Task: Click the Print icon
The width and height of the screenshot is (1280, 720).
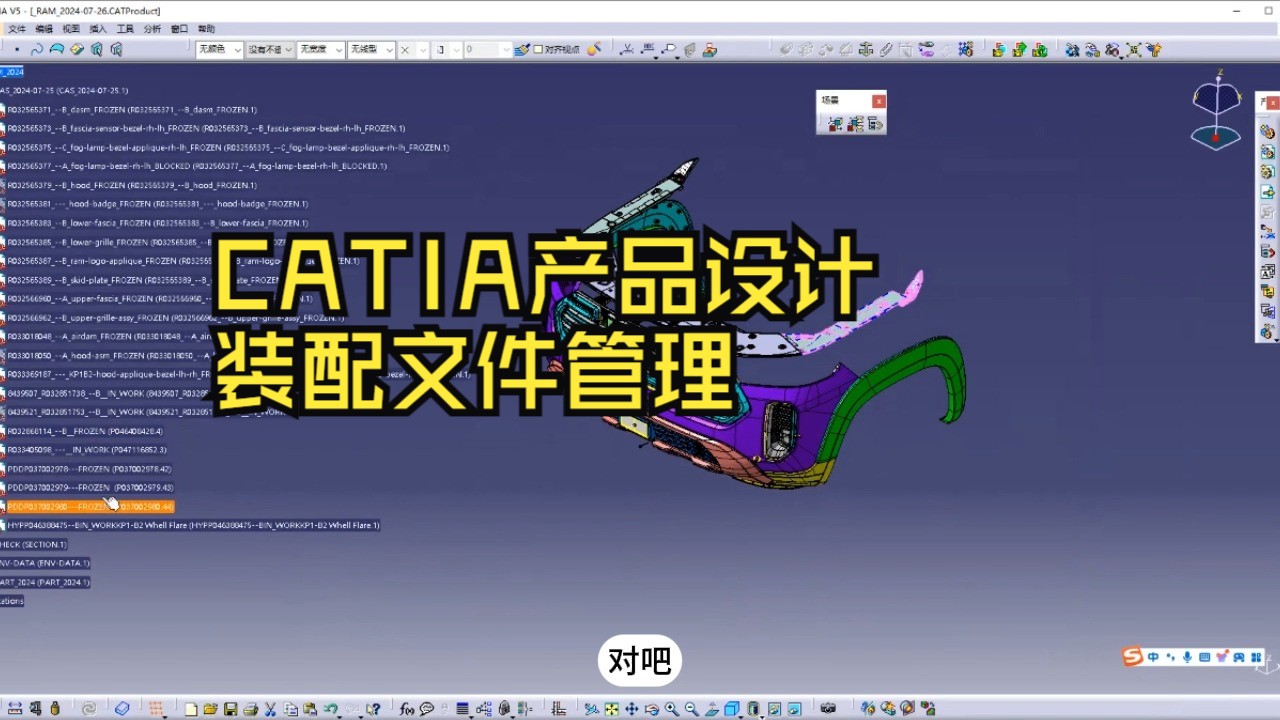Action: click(x=250, y=709)
